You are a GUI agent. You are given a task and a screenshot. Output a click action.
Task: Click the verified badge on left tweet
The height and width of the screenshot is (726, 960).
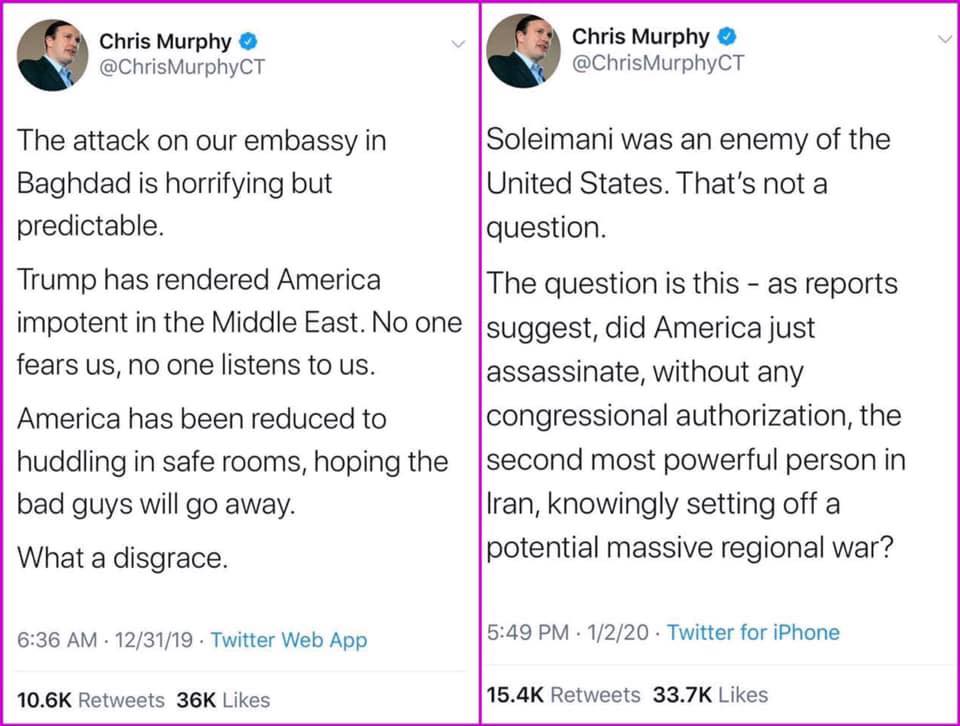(x=248, y=42)
